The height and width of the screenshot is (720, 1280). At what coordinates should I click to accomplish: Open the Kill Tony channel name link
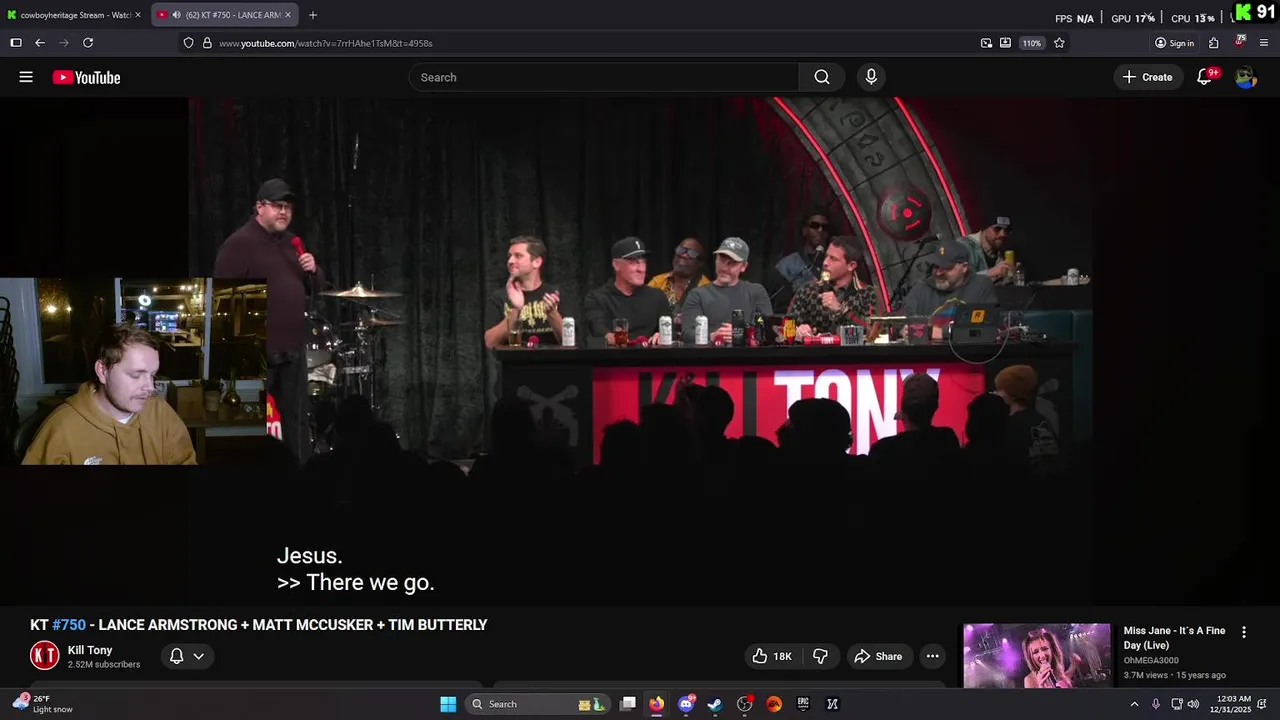tap(90, 650)
